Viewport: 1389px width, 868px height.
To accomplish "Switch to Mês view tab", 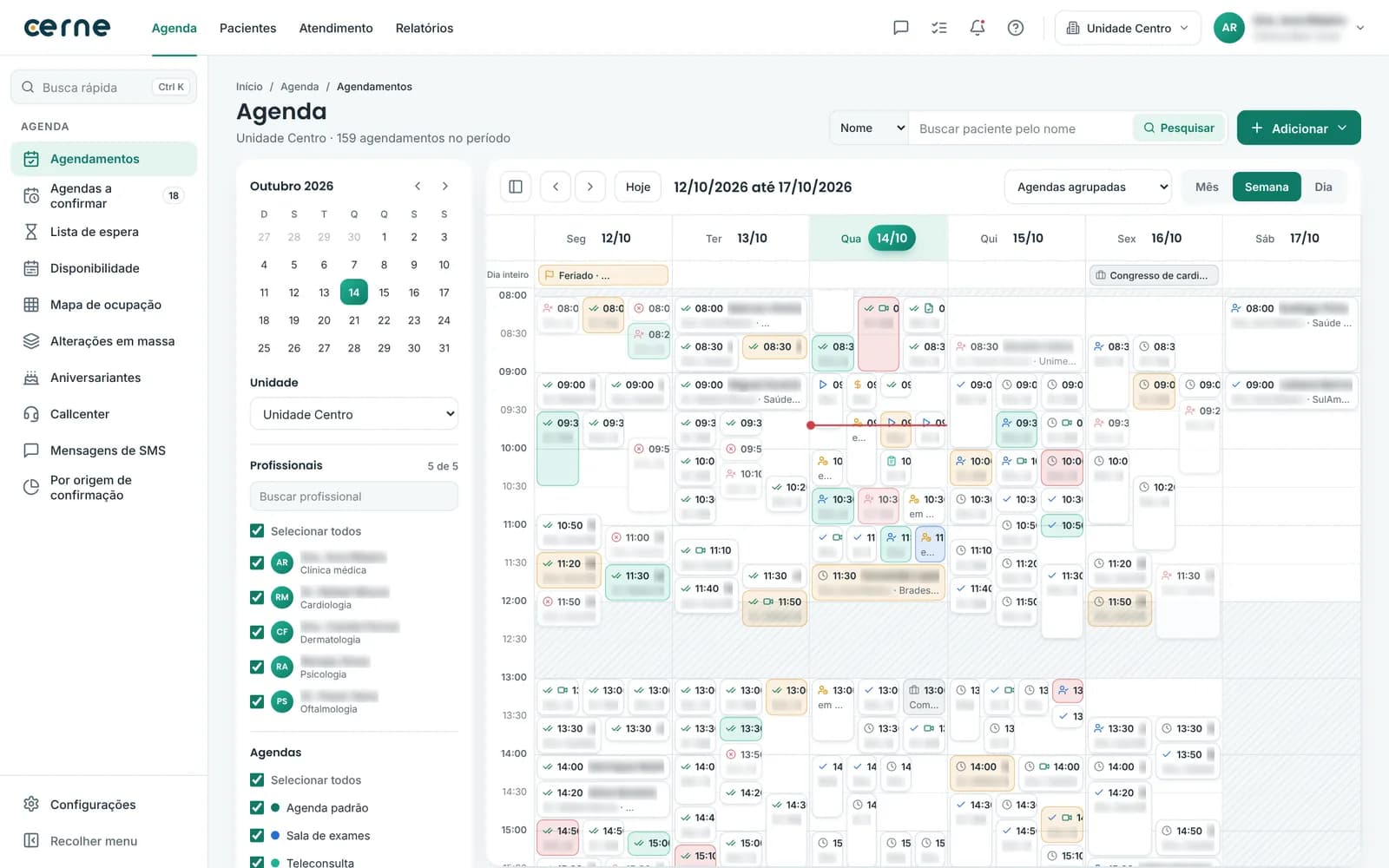I will click(1207, 187).
